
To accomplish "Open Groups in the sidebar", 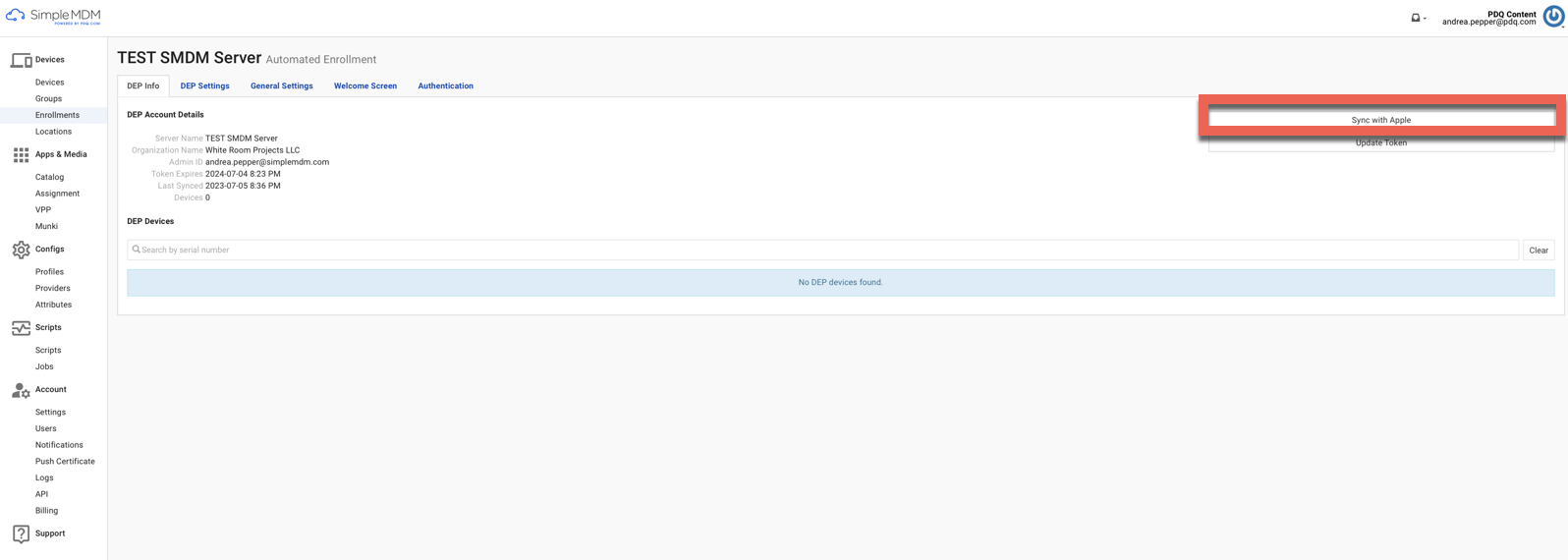I will click(x=48, y=99).
